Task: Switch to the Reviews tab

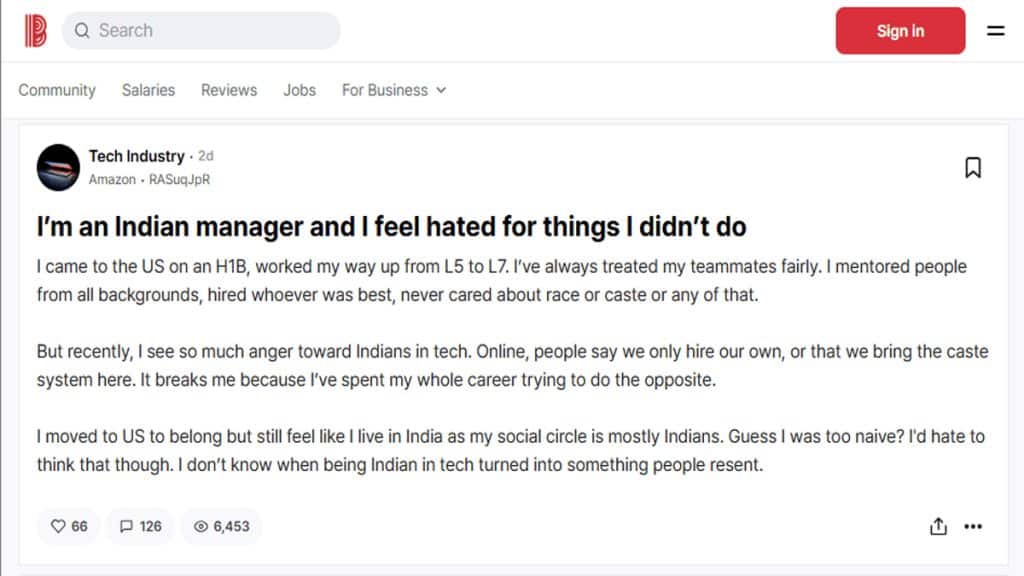Action: pos(229,90)
